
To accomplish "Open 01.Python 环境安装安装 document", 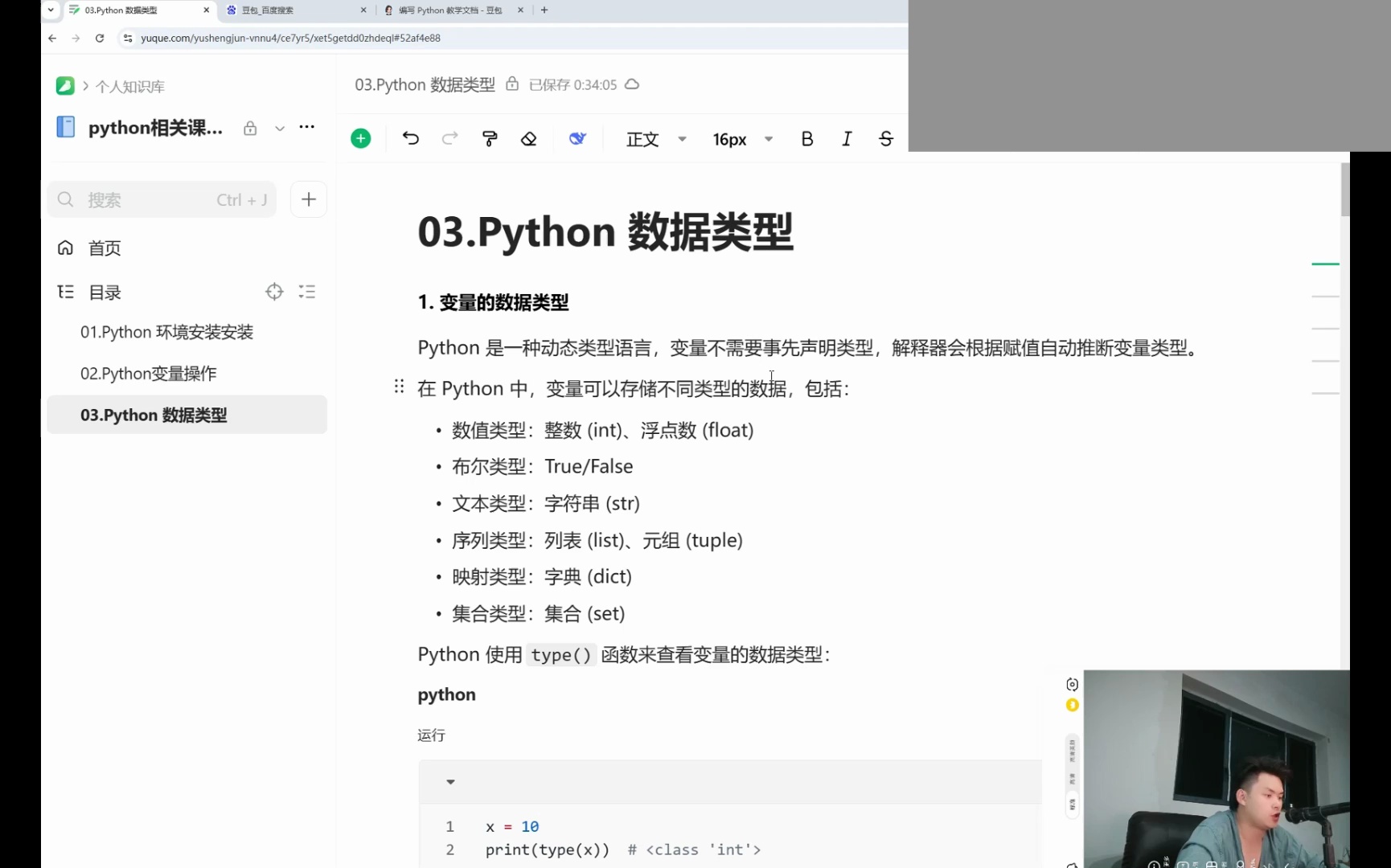I will pos(167,332).
